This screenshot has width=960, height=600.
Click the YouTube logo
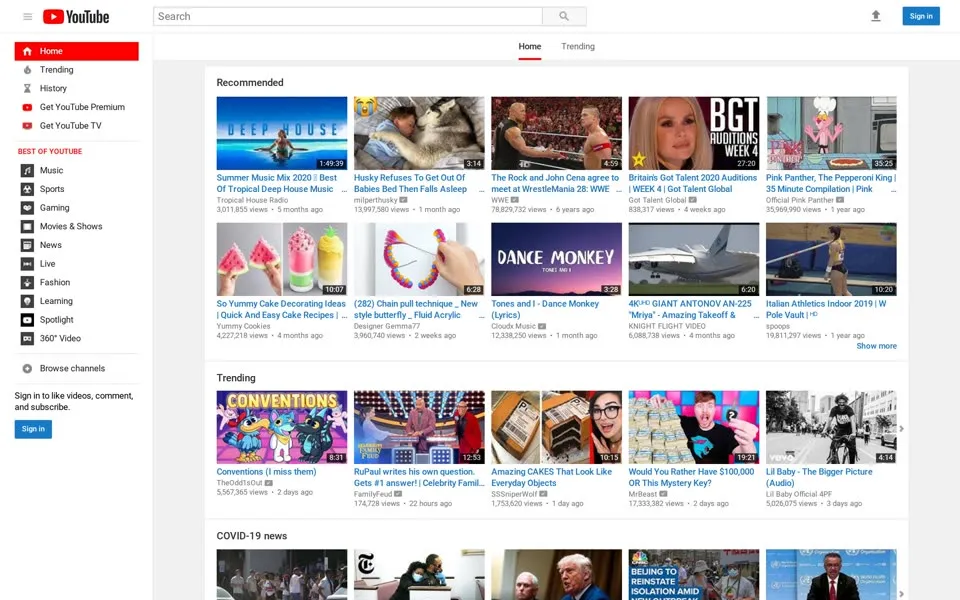pyautogui.click(x=76, y=17)
